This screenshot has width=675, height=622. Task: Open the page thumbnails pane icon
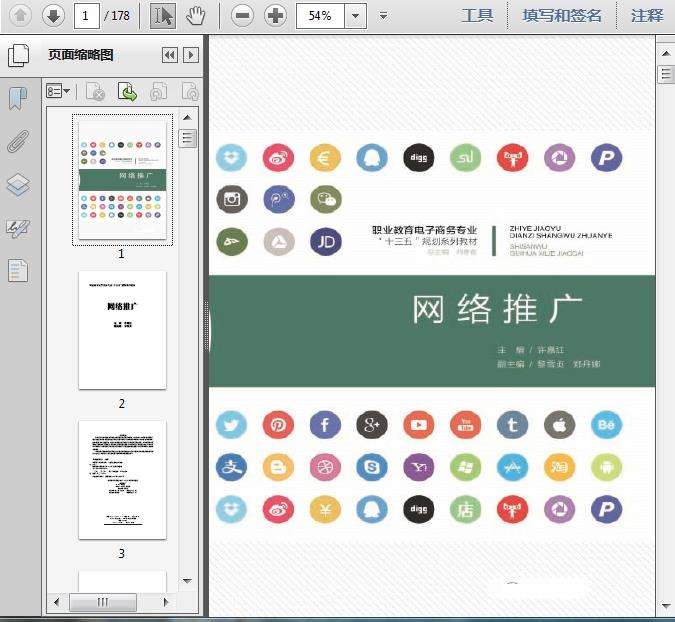(19, 55)
